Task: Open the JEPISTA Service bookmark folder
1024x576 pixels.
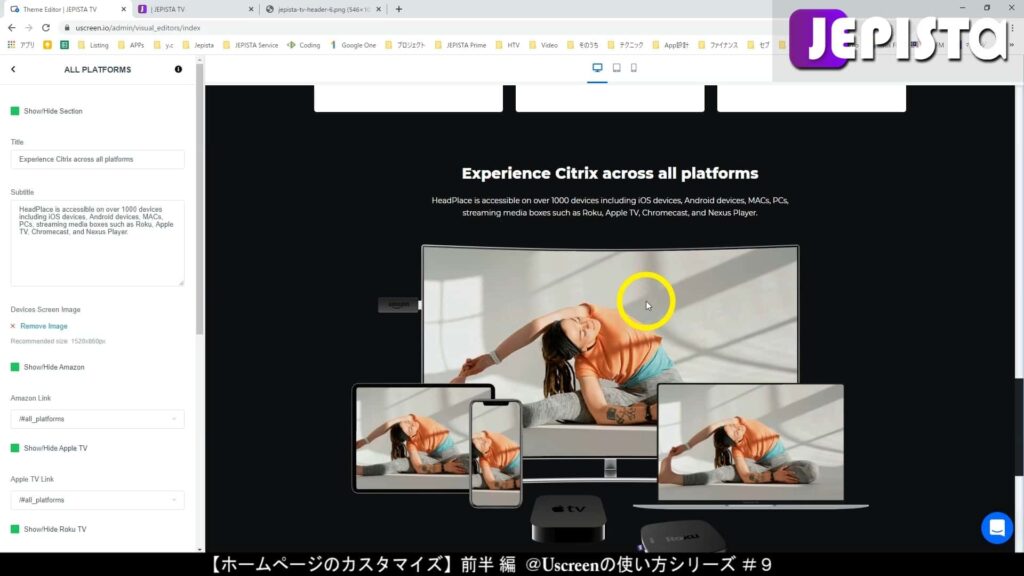Action: click(251, 45)
